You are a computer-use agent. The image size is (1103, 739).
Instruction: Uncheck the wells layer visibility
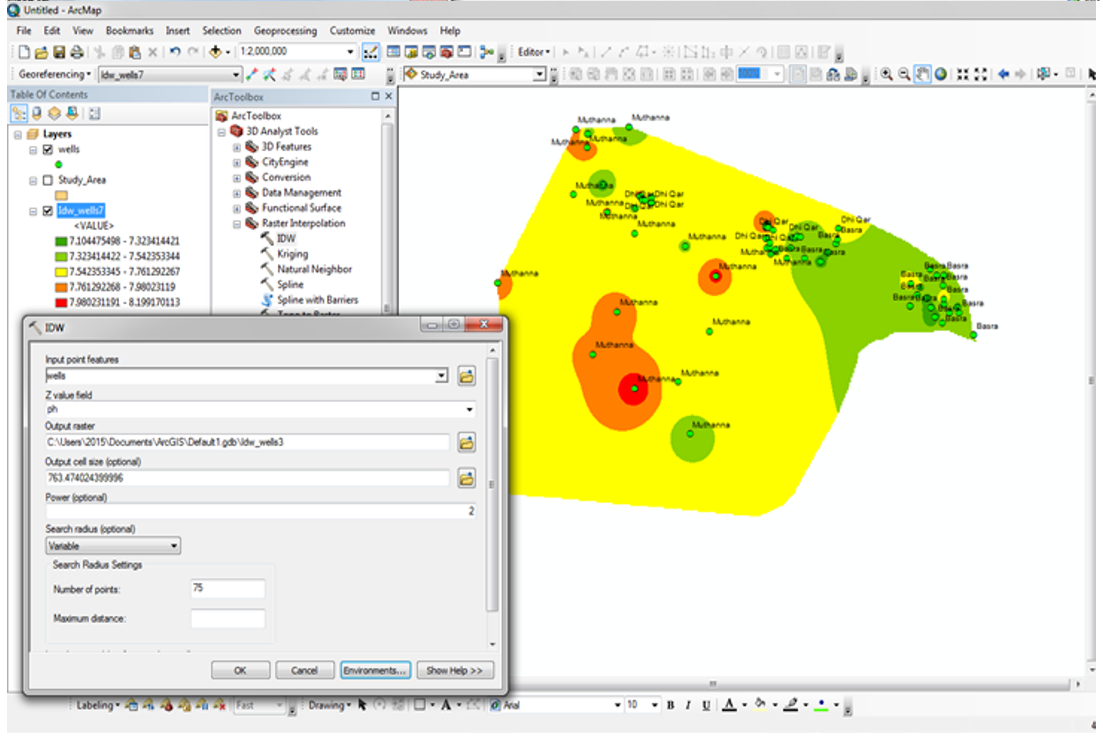point(48,150)
